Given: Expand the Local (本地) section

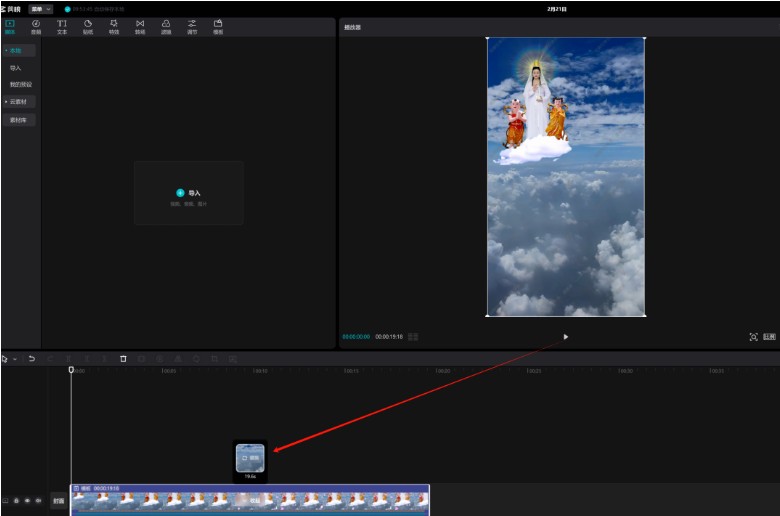Looking at the screenshot, I should (x=15, y=50).
